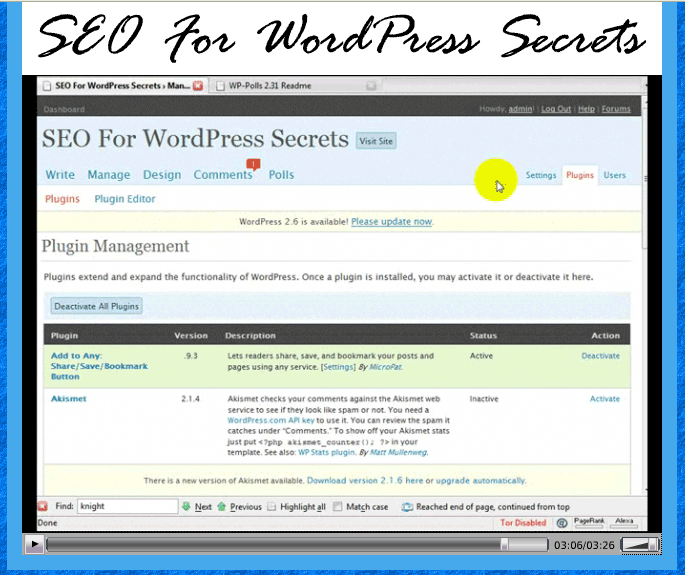Click the Please update now link
Viewport: 685px width, 575px height.
coord(391,222)
